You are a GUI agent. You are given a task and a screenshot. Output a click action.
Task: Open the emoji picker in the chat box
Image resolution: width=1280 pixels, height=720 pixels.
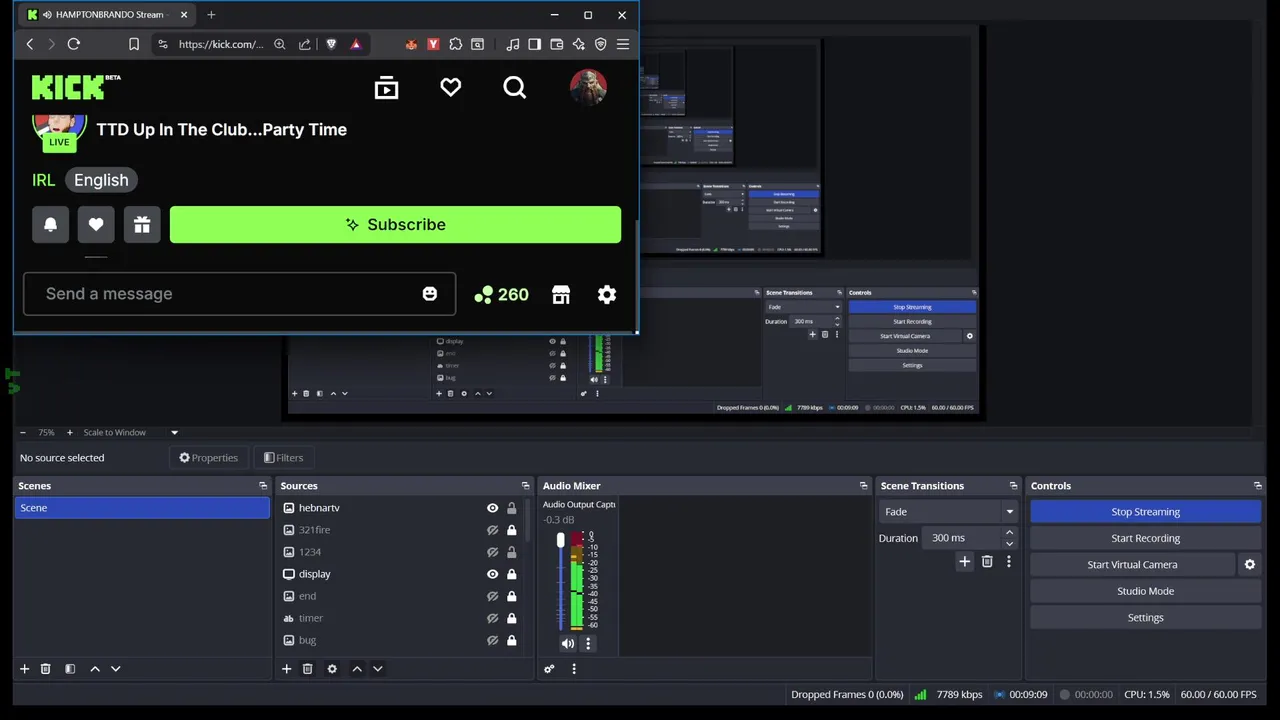pos(430,294)
